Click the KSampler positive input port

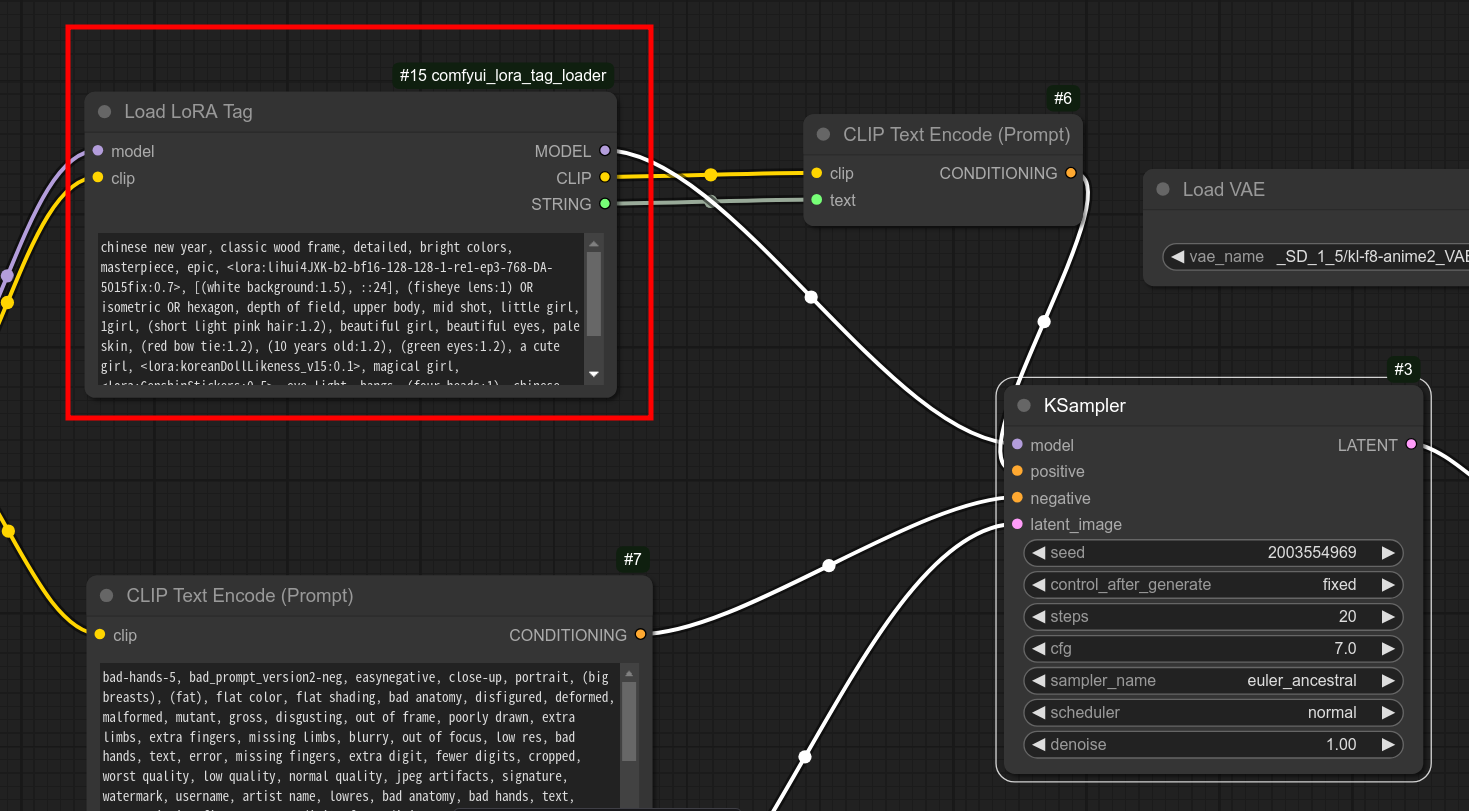(1017, 471)
